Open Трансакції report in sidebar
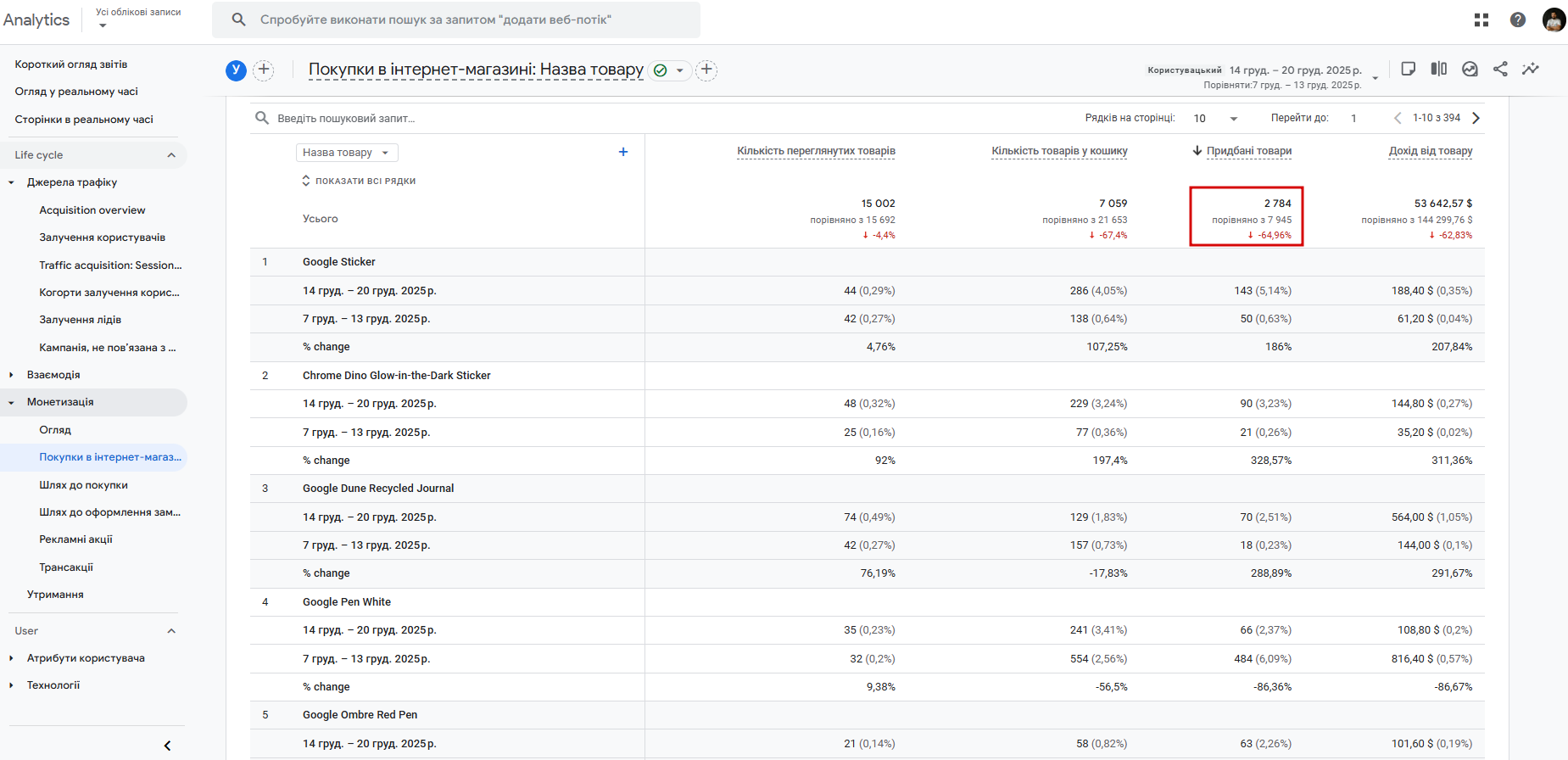This screenshot has width=1568, height=760. (x=66, y=567)
